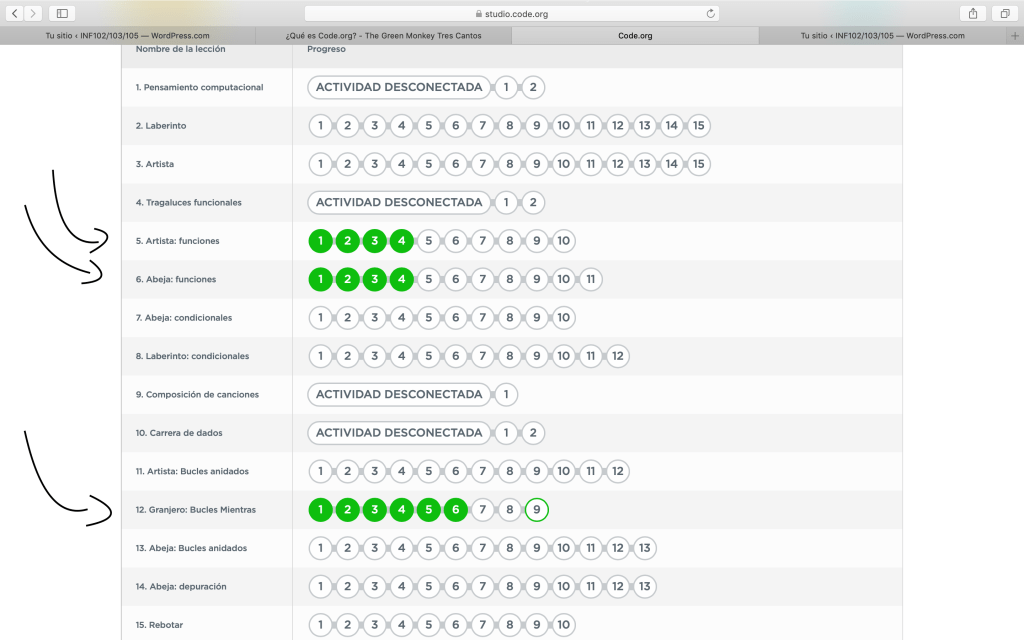This screenshot has width=1024, height=640.
Task: Open green-outlined level 9 of Granjero lesson
Action: [x=537, y=510]
